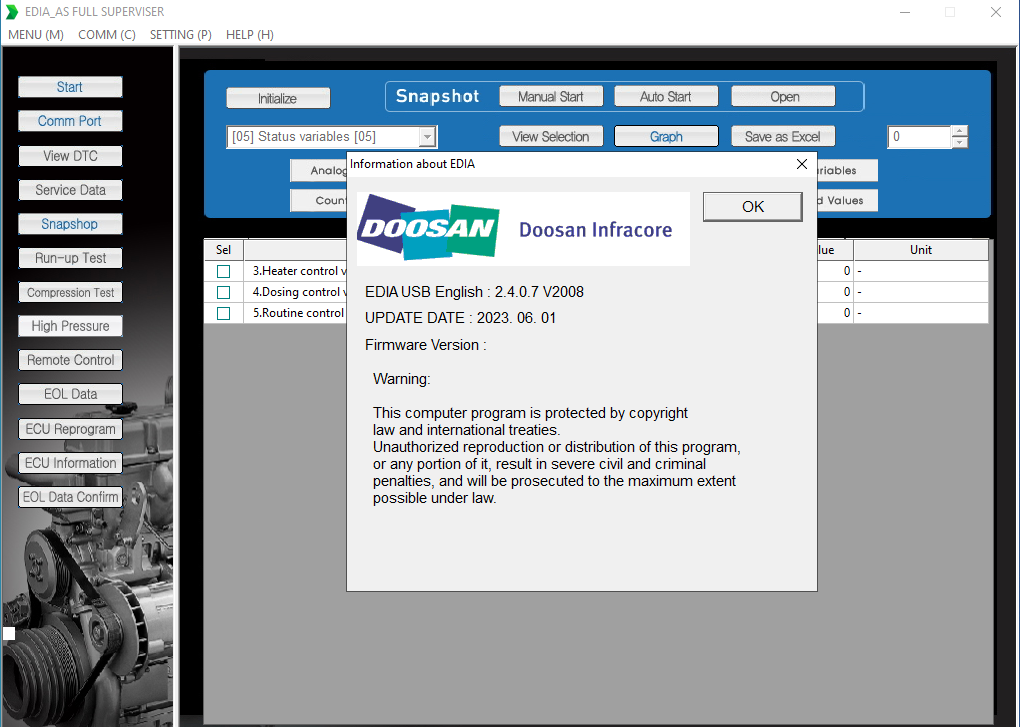Click the Firmware Version label
This screenshot has width=1020, height=727.
[425, 345]
